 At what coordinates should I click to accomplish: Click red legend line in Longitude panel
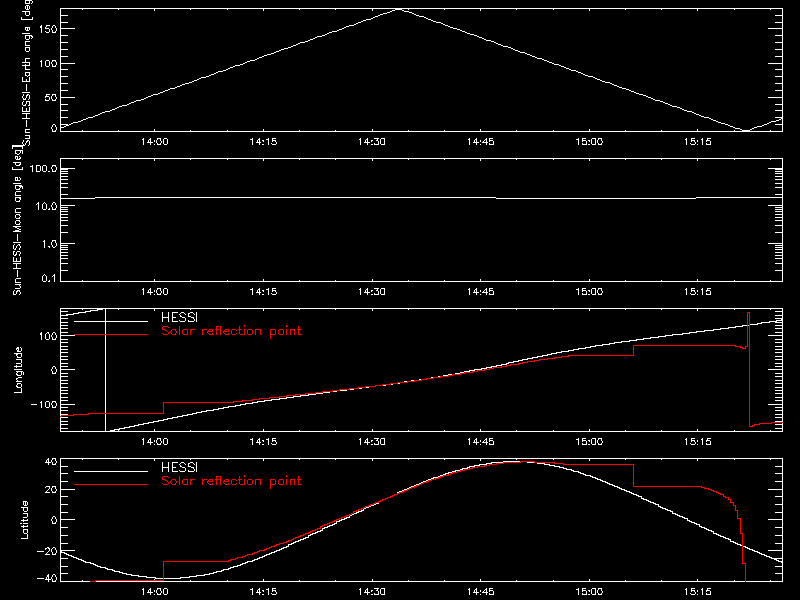coord(111,335)
